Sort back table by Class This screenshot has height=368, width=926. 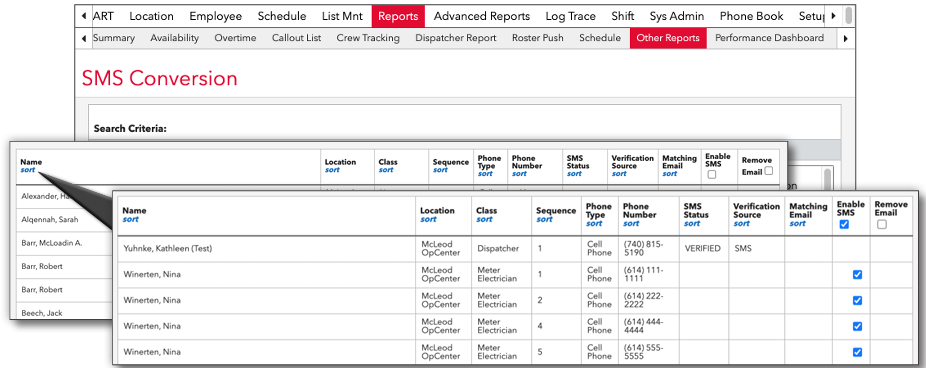click(386, 170)
